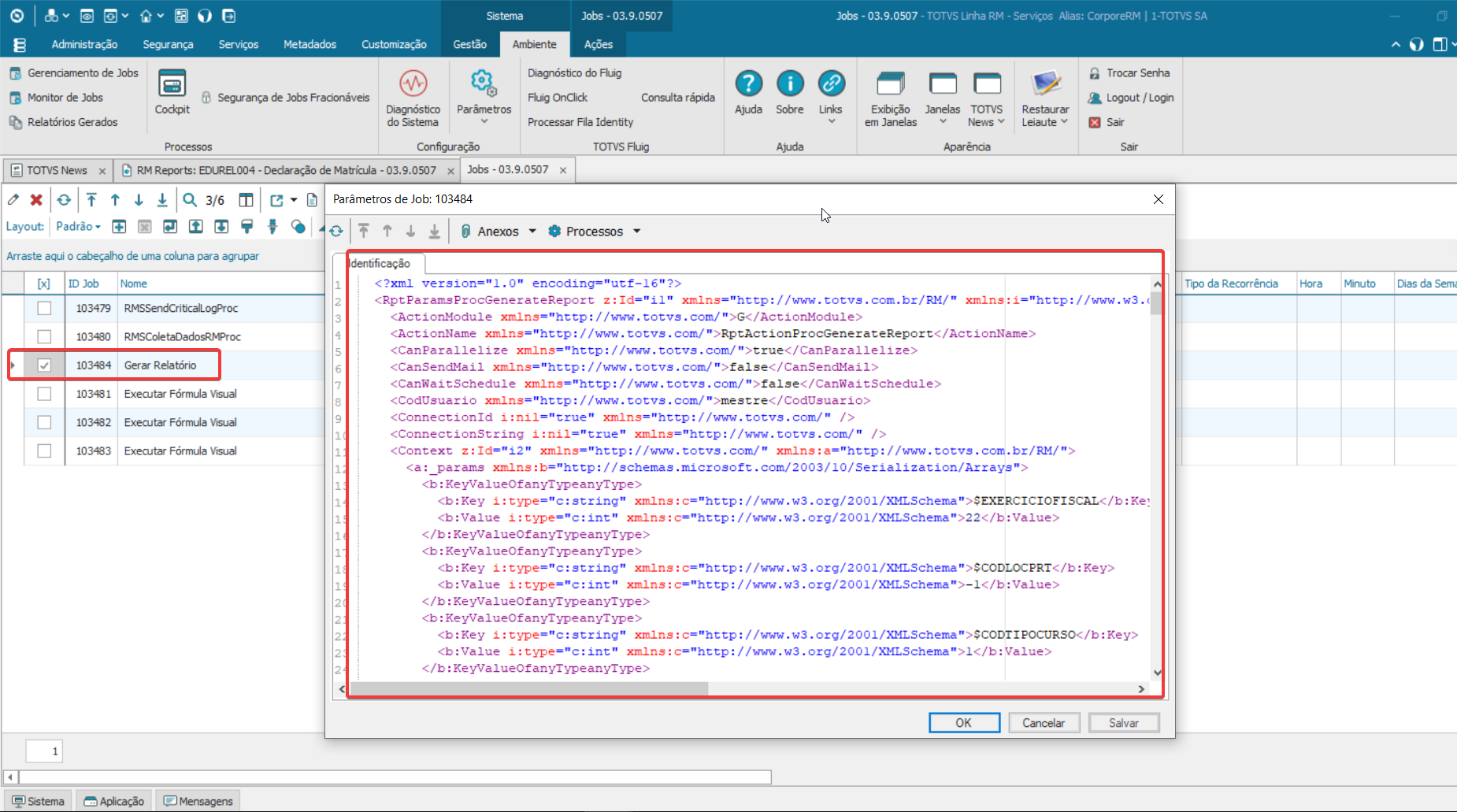This screenshot has width=1457, height=812.
Task: Click the search magnifier in Jobs toolbar
Action: (190, 200)
